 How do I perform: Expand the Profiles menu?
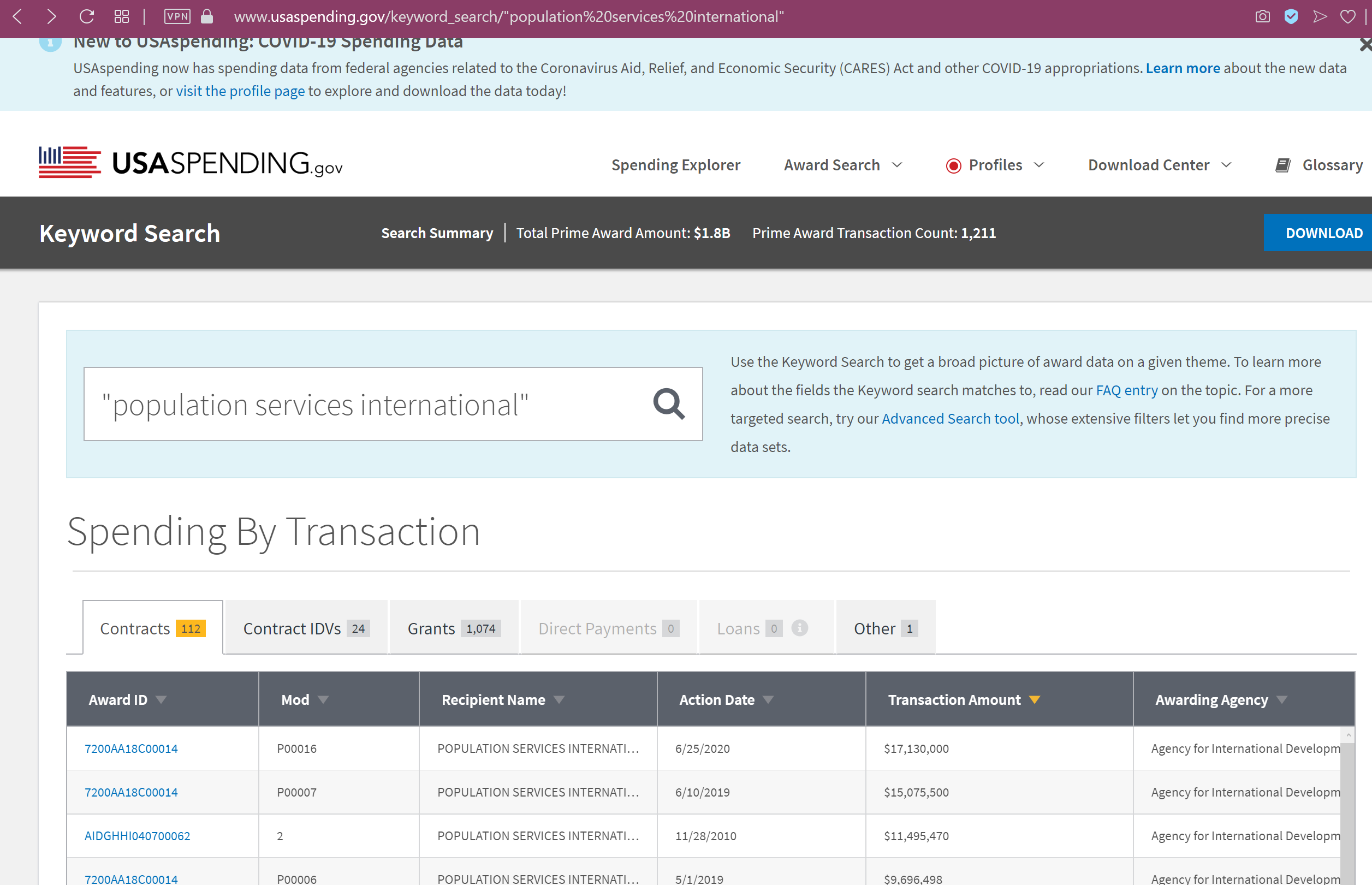pyautogui.click(x=1006, y=165)
